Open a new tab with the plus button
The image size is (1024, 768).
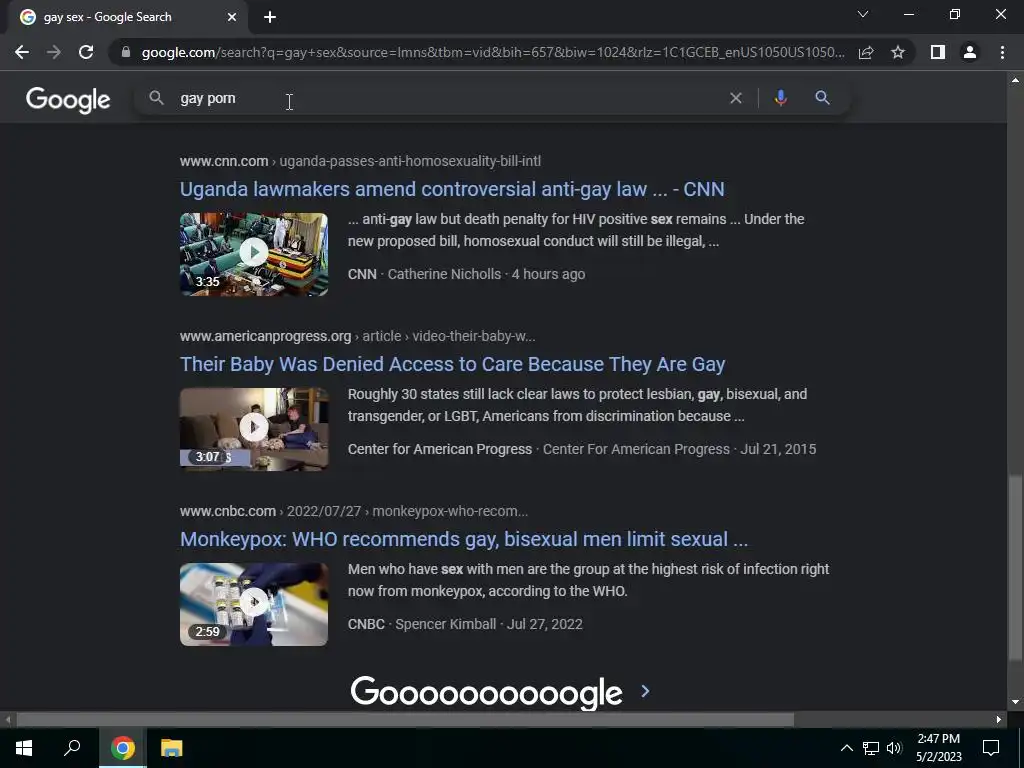270,17
